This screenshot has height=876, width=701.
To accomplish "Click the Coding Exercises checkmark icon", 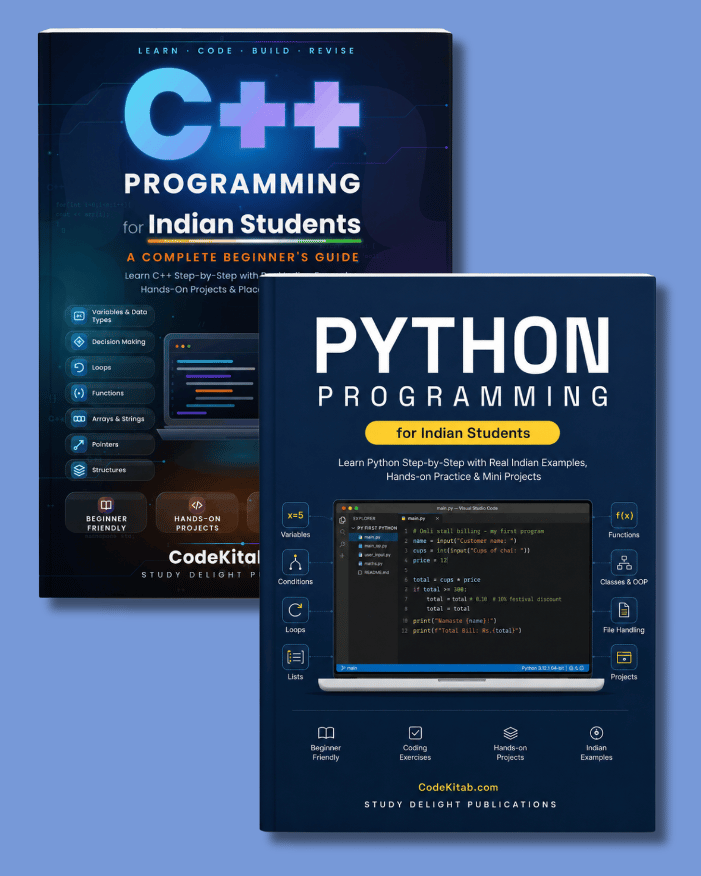I will [x=415, y=732].
